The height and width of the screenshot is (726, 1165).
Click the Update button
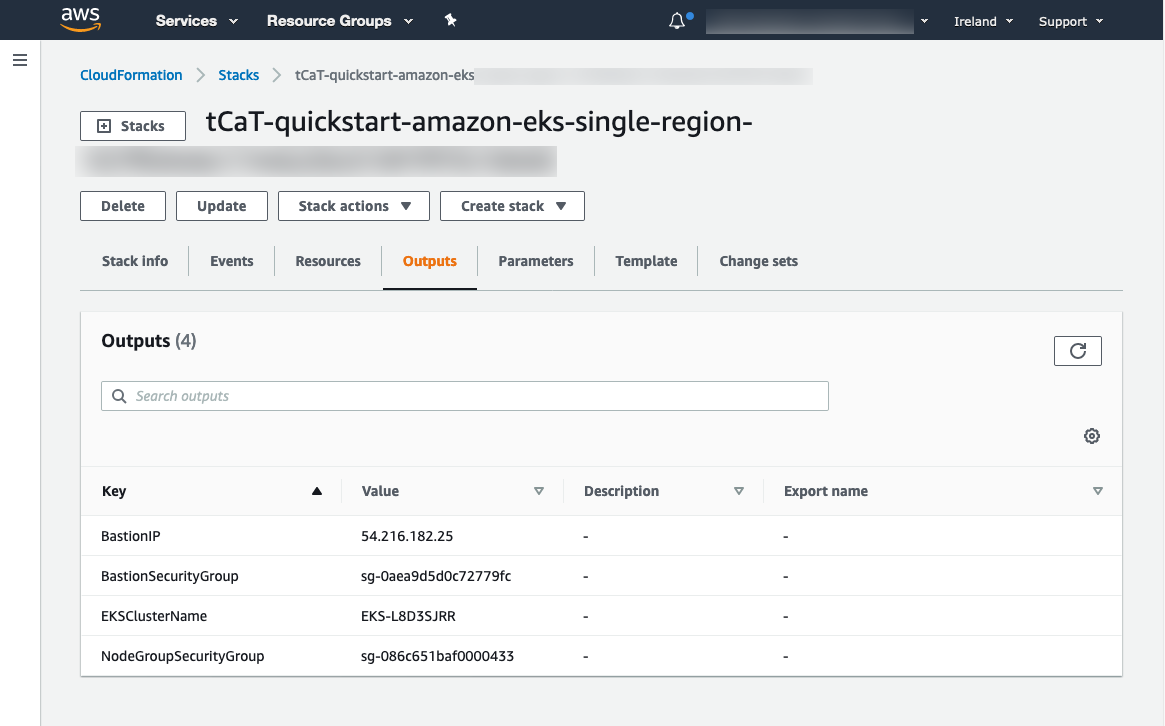pos(221,206)
